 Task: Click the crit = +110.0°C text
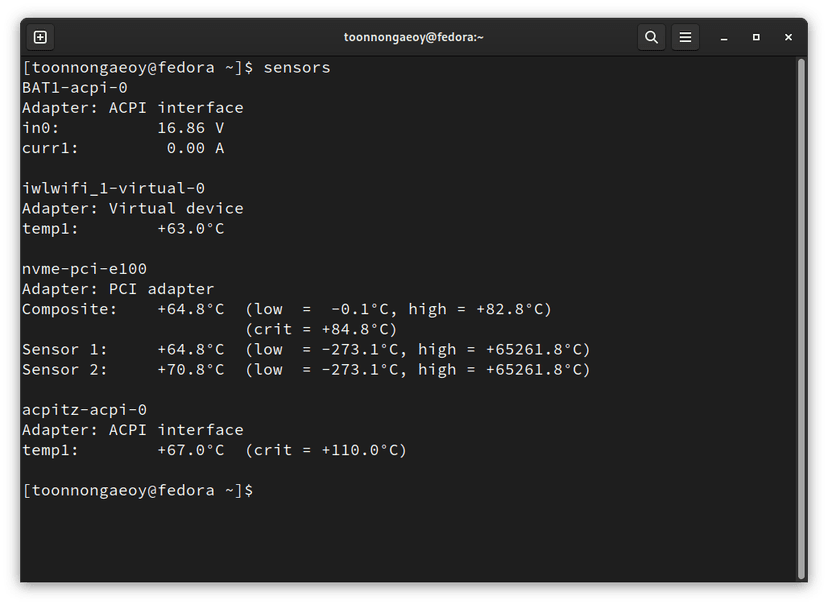click(326, 450)
